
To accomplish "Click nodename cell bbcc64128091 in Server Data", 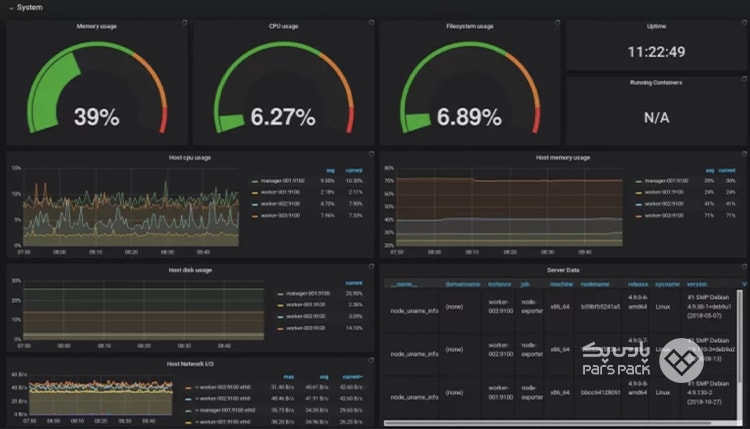I will point(600,393).
